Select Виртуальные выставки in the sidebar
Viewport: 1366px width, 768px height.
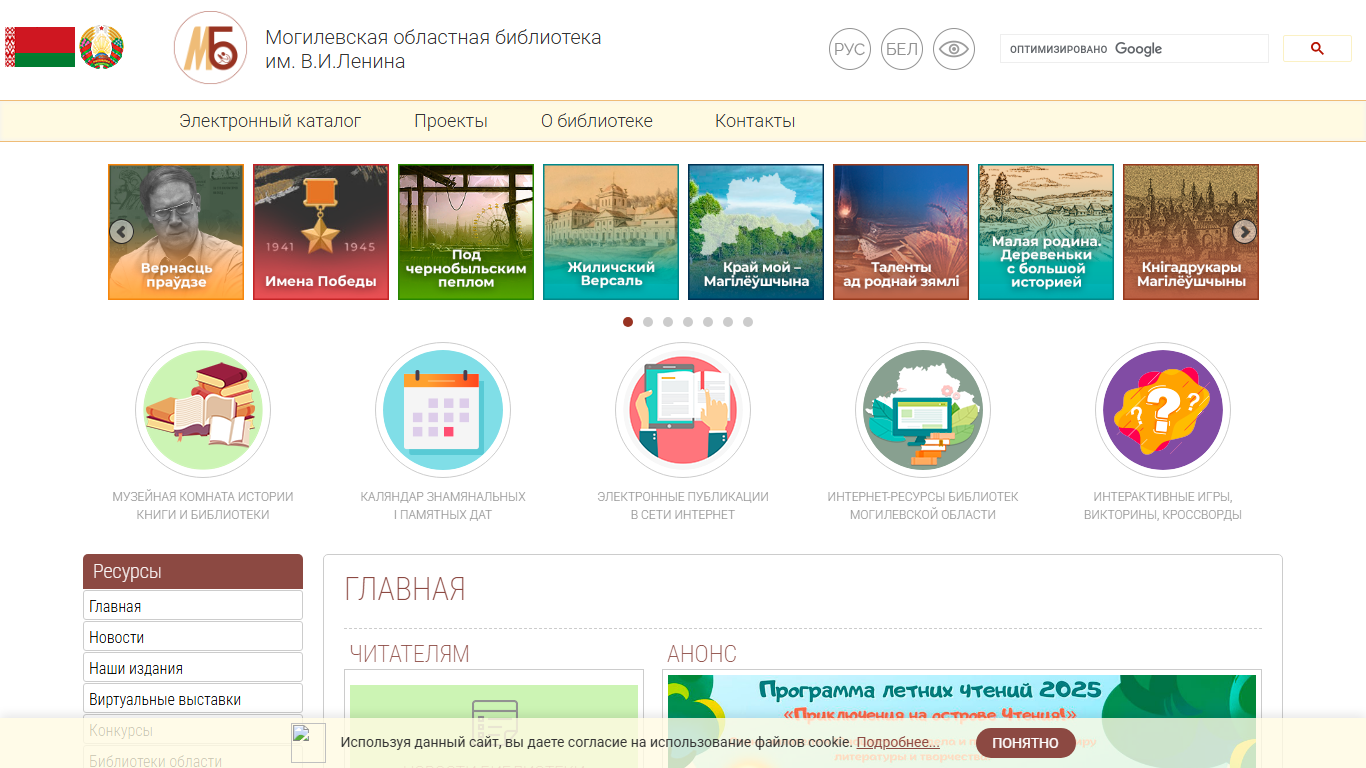tap(193, 699)
